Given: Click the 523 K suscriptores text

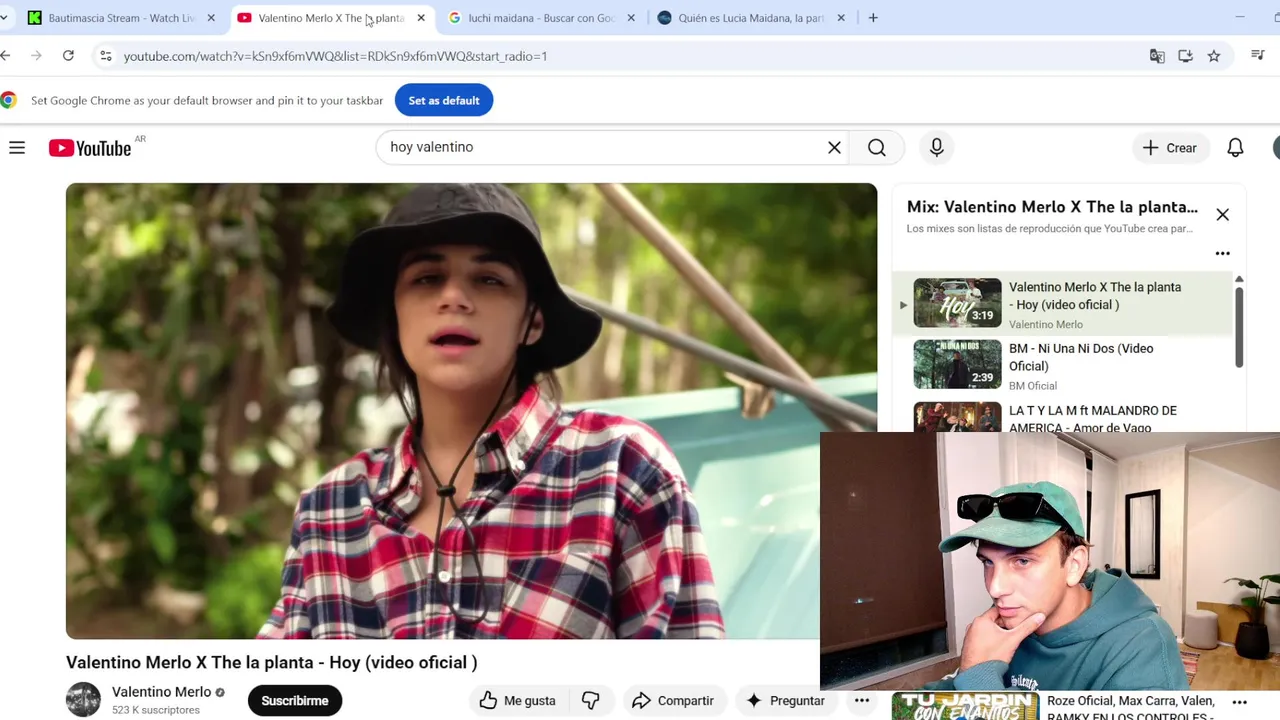Looking at the screenshot, I should [156, 710].
